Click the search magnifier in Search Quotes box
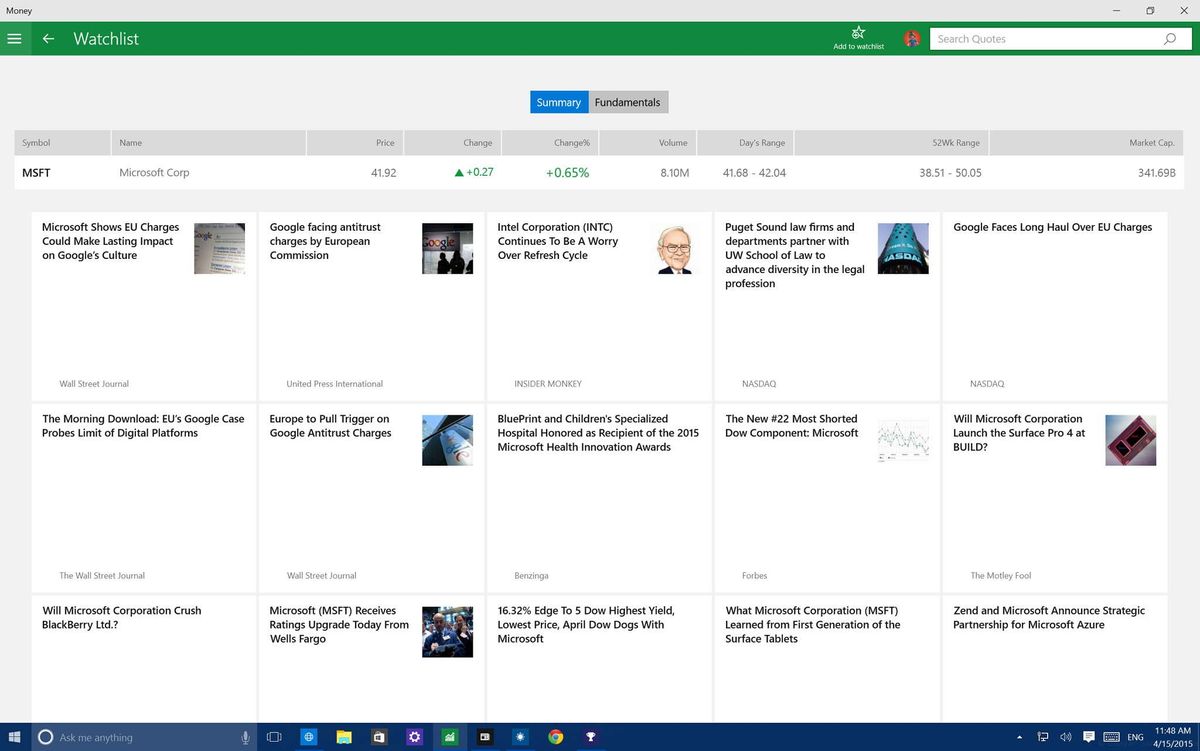Viewport: 1200px width, 751px height. (1168, 38)
